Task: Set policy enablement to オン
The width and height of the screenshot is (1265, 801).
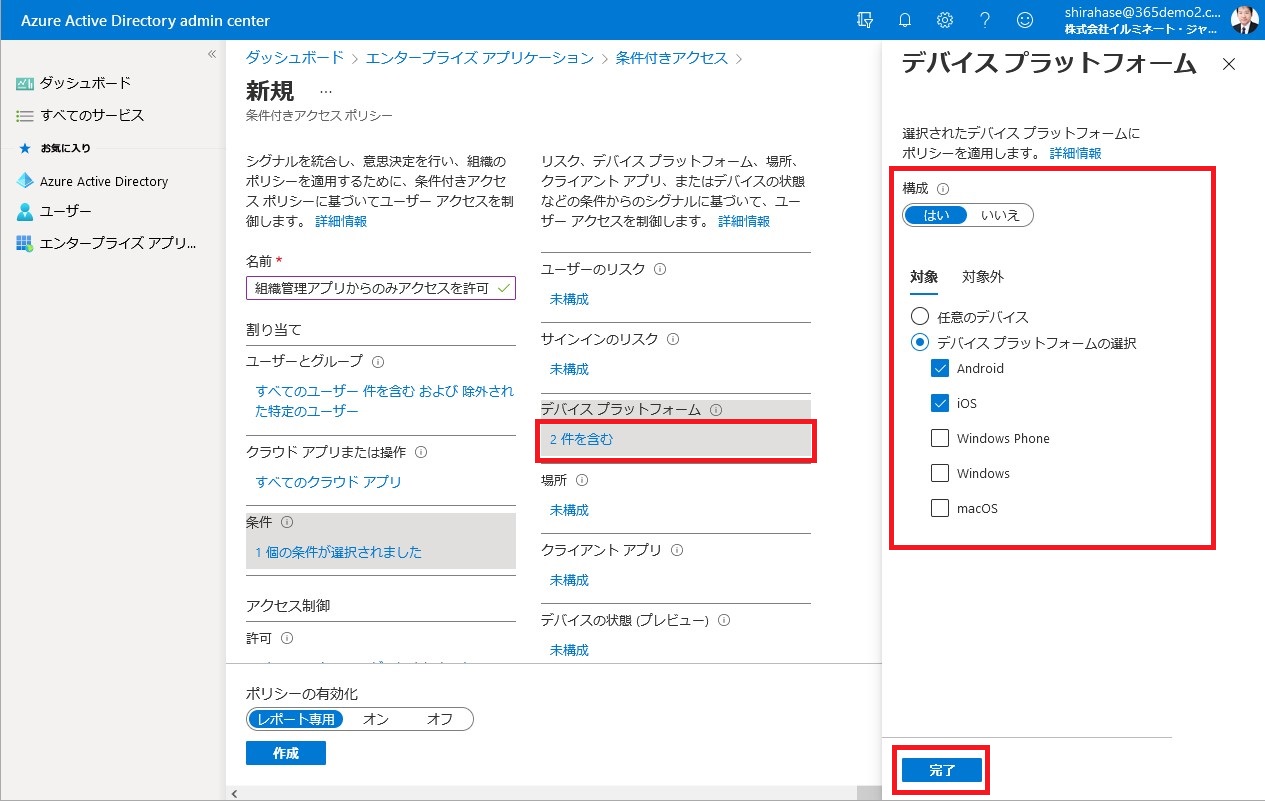Action: 376,719
